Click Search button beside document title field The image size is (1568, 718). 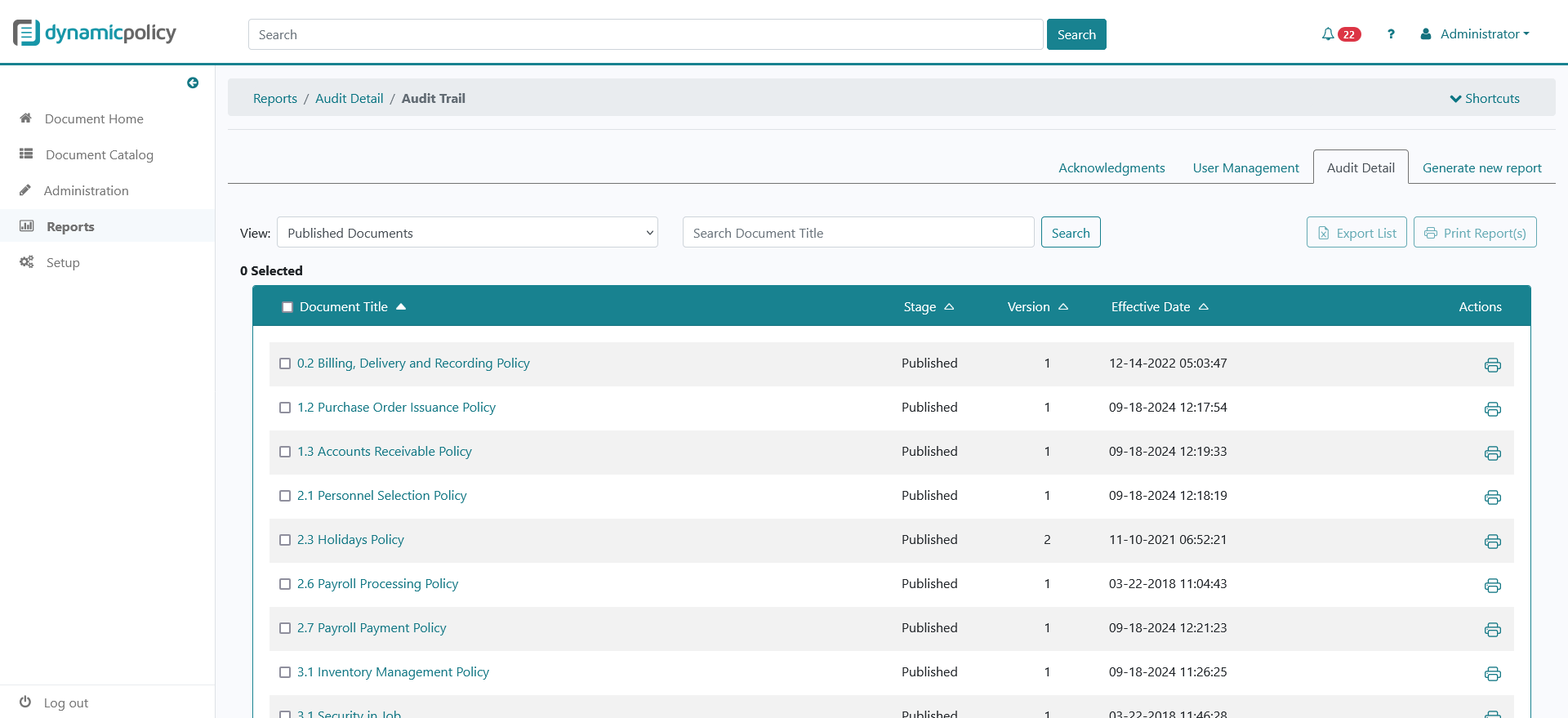pos(1071,233)
